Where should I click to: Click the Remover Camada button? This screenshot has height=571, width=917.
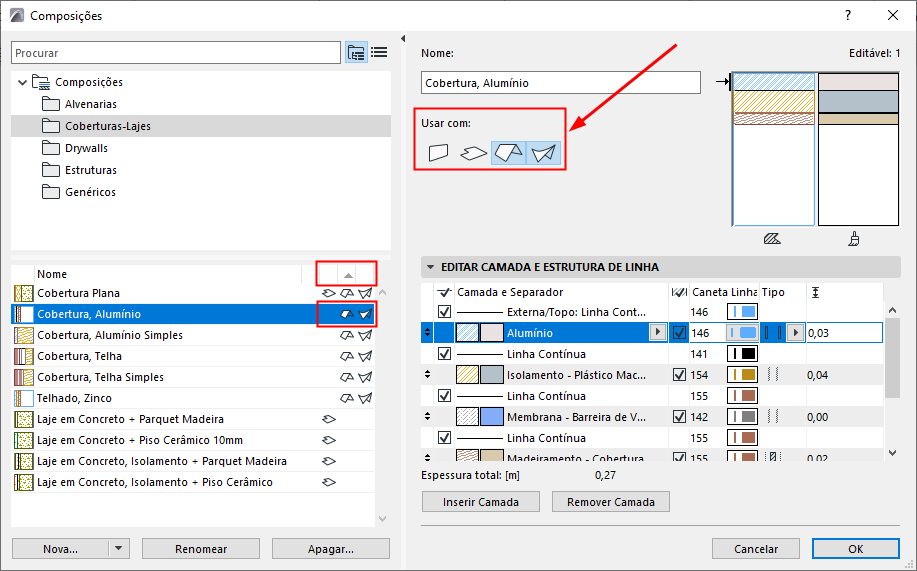[x=611, y=502]
